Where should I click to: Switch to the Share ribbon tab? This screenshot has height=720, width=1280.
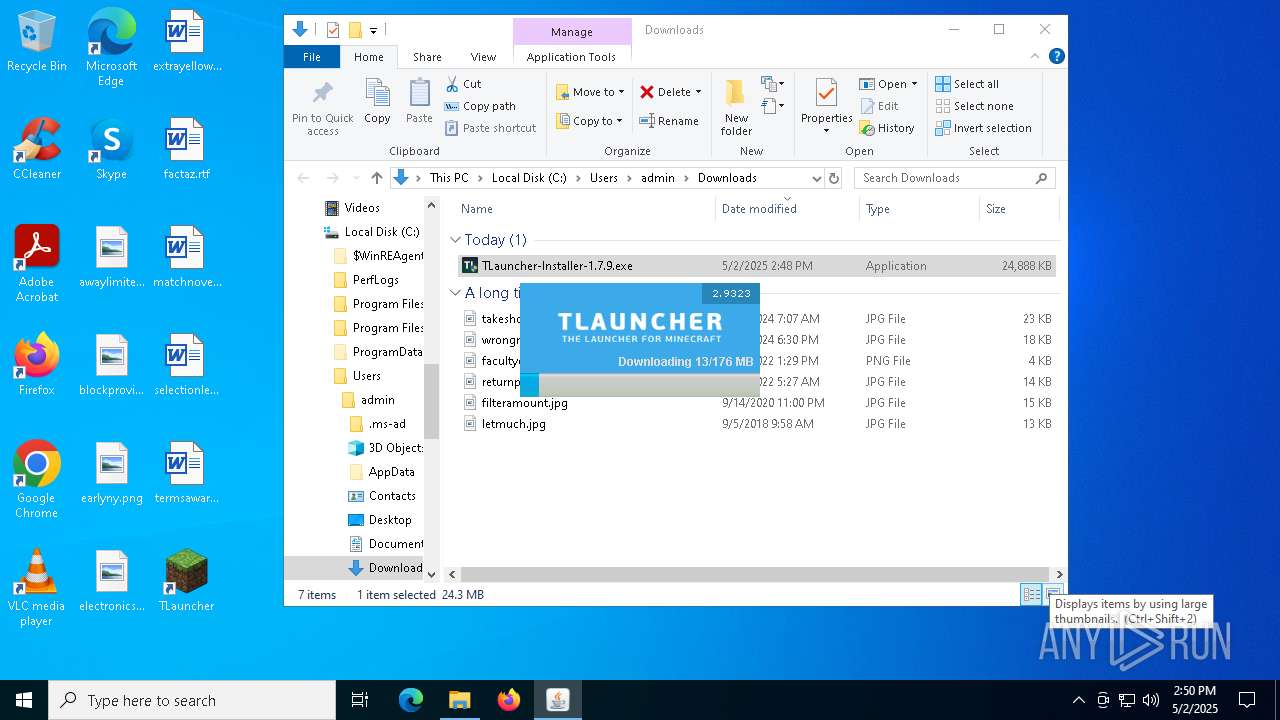pos(427,57)
